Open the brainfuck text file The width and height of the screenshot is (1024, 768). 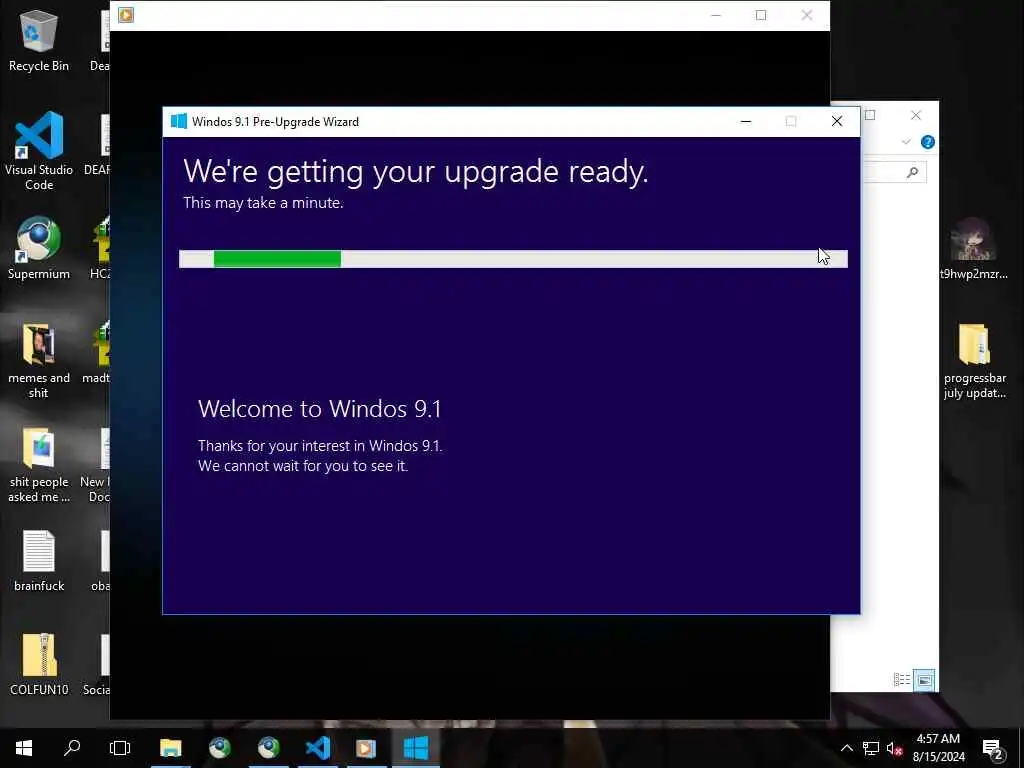(39, 562)
